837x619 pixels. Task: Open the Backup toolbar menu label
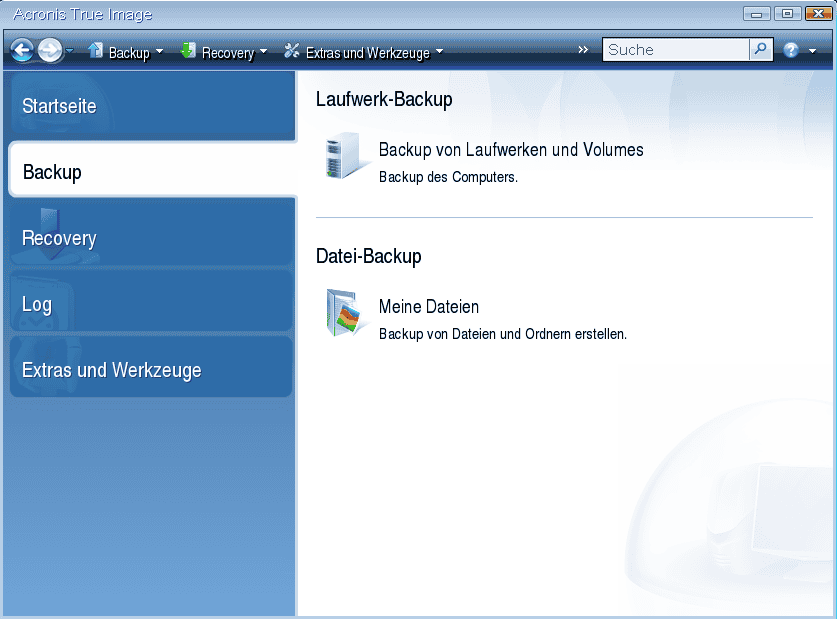coord(129,52)
